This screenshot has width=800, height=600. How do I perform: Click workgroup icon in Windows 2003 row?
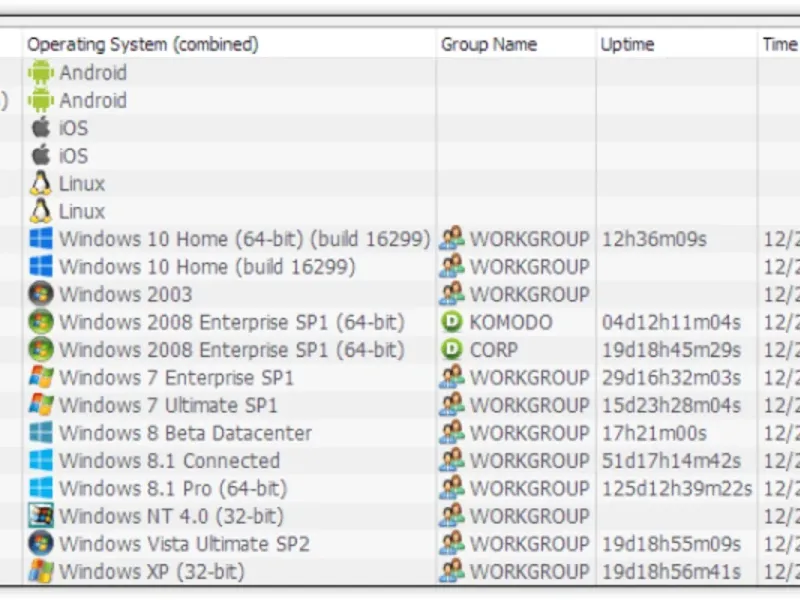click(x=452, y=293)
